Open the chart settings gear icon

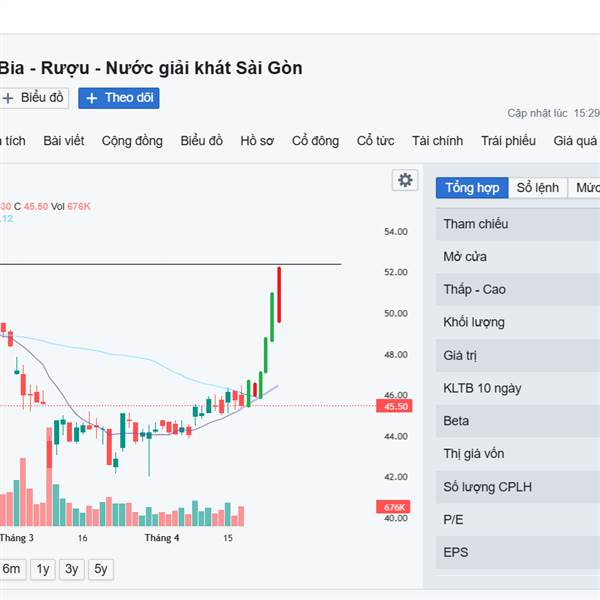405,180
